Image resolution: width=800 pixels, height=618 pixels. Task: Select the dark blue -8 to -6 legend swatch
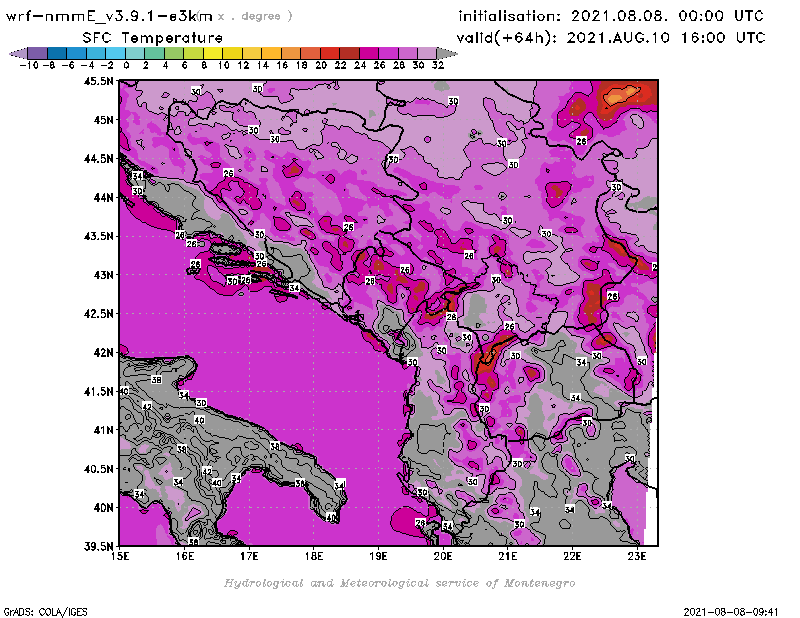click(57, 53)
